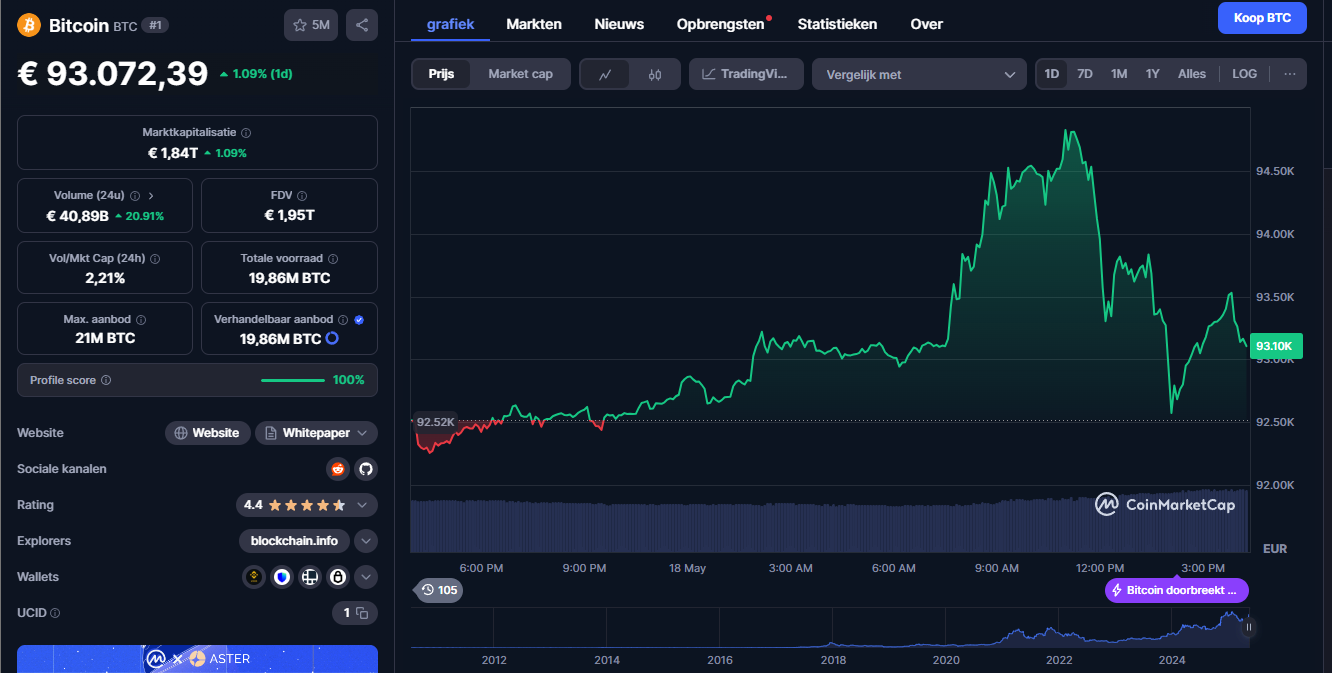
Task: Open the Vergelijk met dropdown
Action: pyautogui.click(x=919, y=74)
